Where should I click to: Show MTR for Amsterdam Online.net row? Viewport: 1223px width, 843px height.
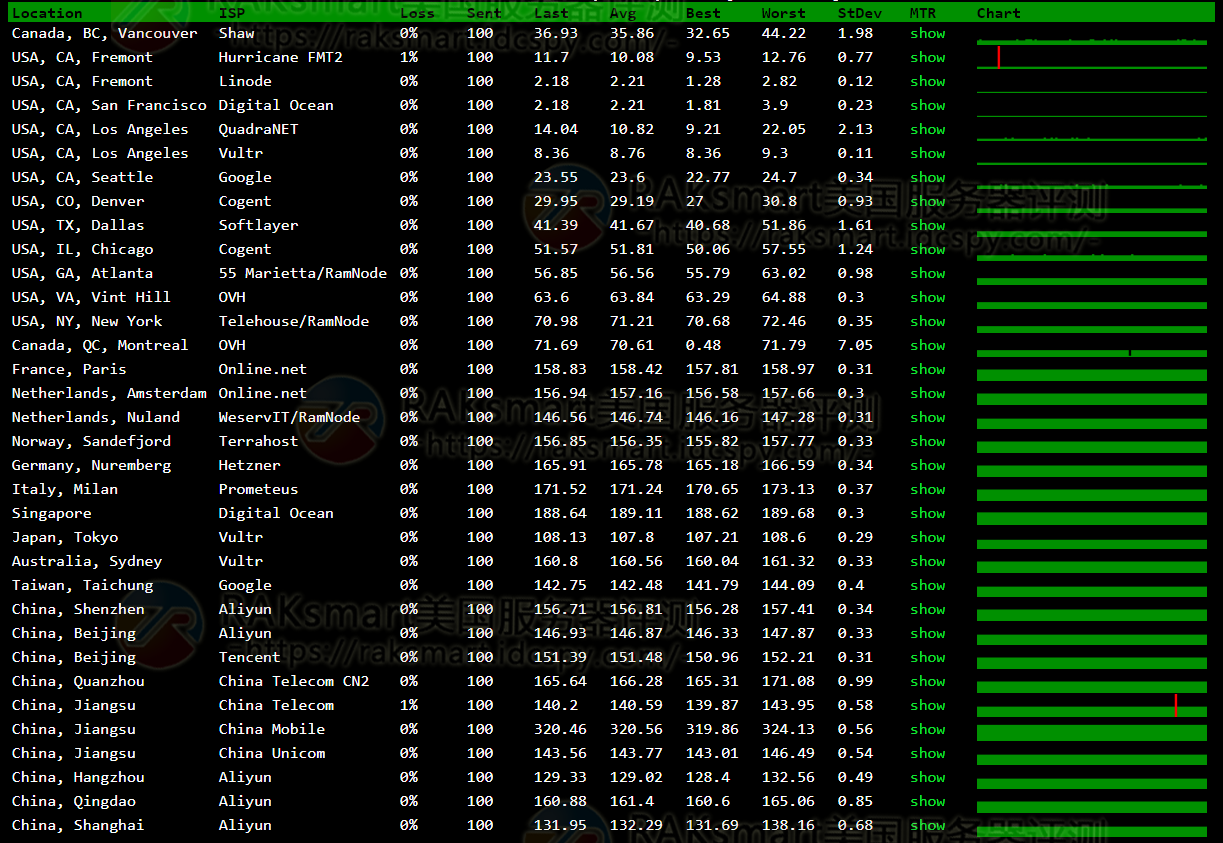(927, 393)
